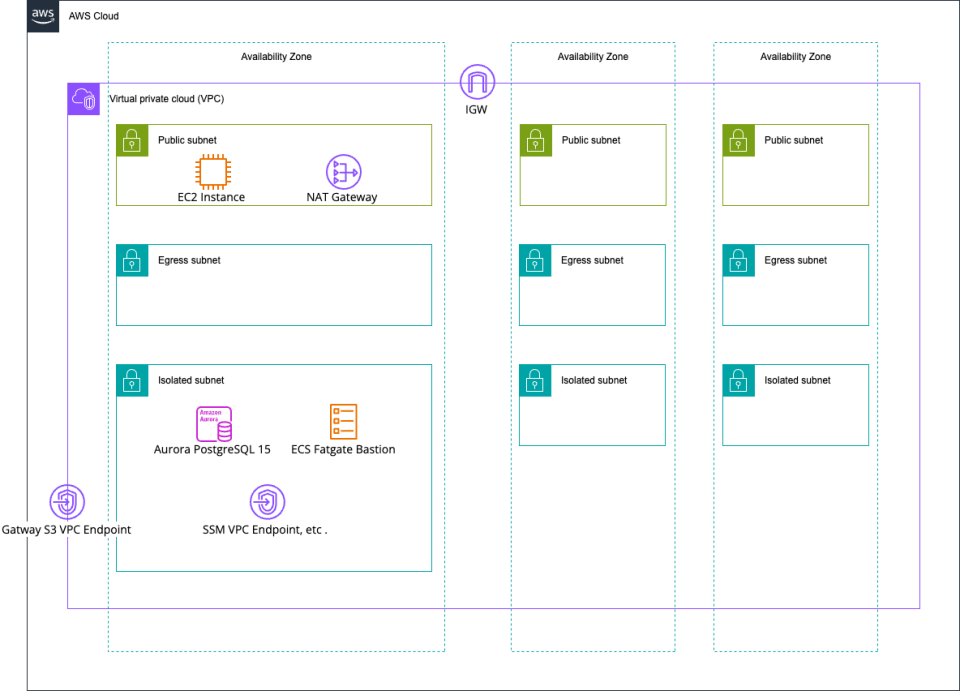Viewport: 960px width, 691px height.
Task: Select the Virtual private cloud (VPC) label
Action: [x=166, y=98]
